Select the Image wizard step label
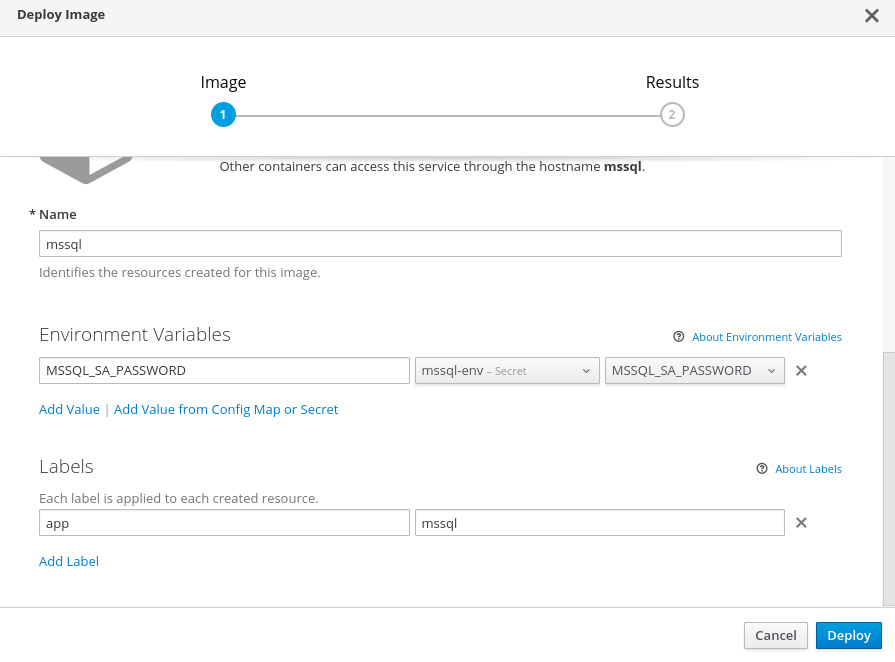Viewport: 895px width, 662px height. [223, 83]
